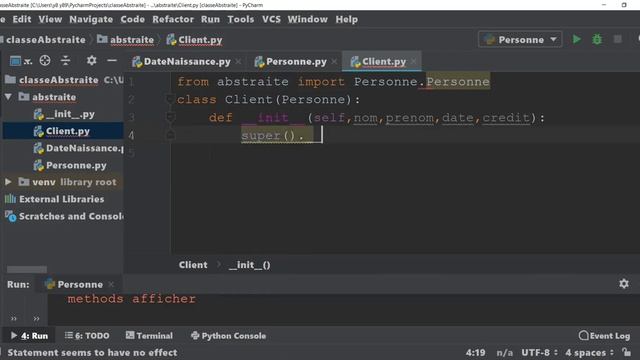Viewport: 640px width, 360px height.
Task: Select the venv library root row
Action: tap(63, 182)
